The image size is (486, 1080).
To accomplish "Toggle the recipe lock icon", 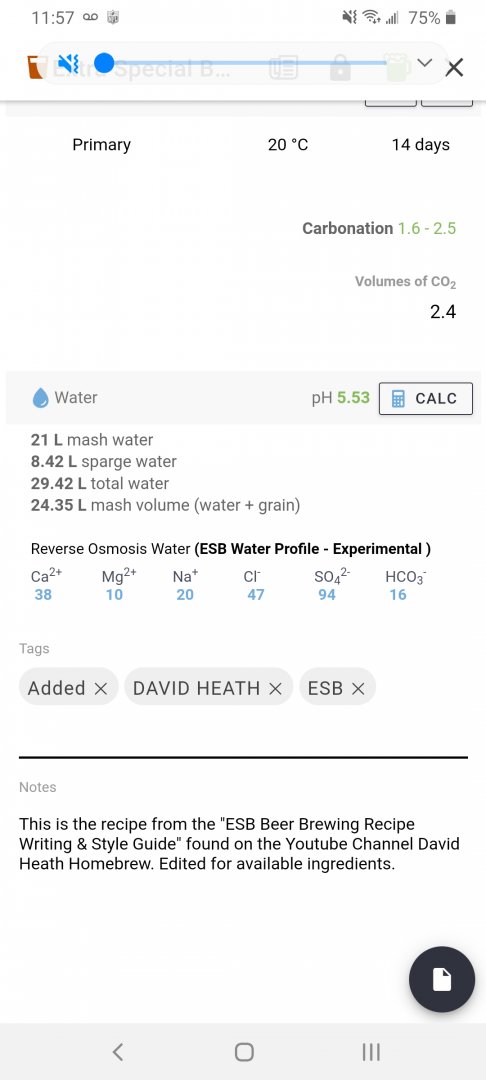I will 339,68.
